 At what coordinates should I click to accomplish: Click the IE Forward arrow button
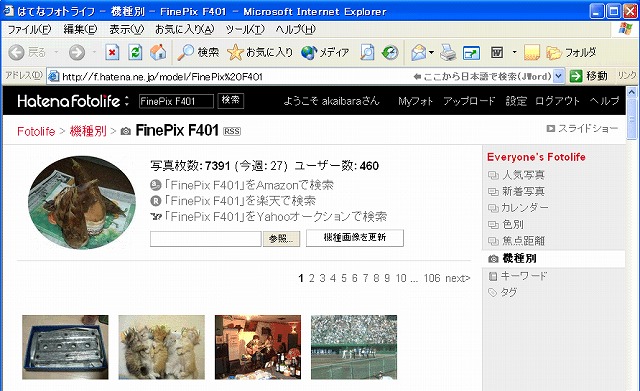pos(77,52)
